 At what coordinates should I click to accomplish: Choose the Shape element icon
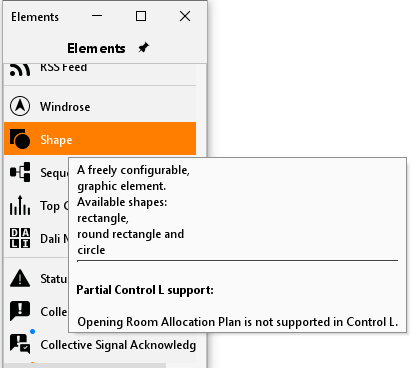(20, 139)
